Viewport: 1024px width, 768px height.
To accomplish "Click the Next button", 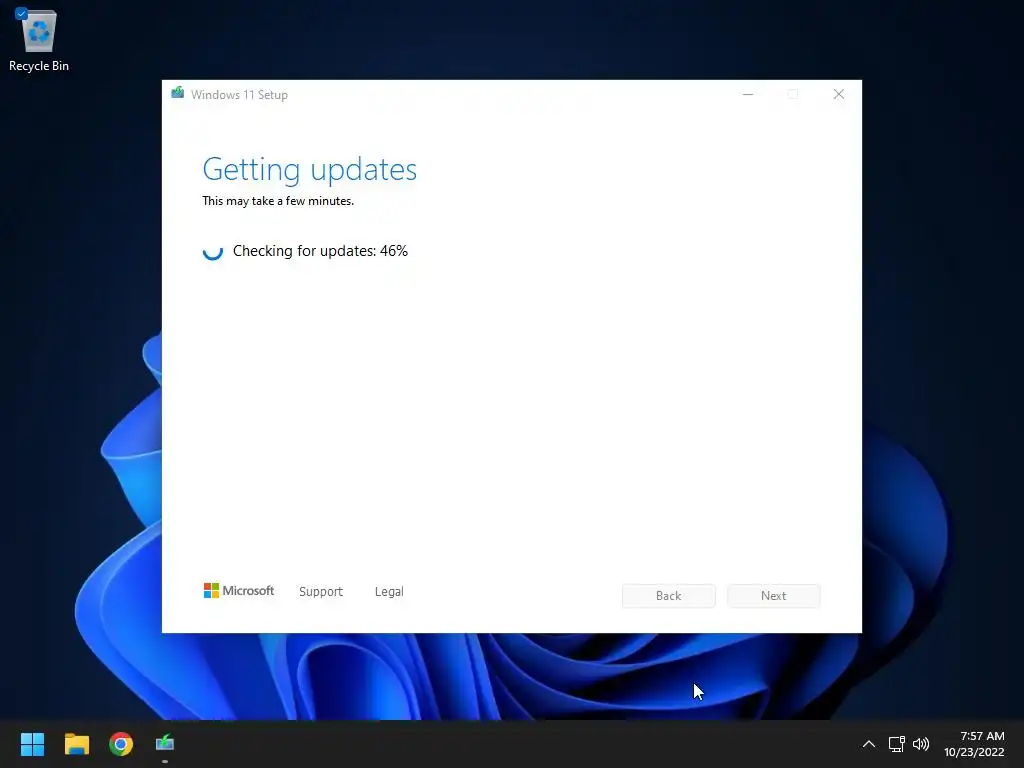I will [774, 596].
